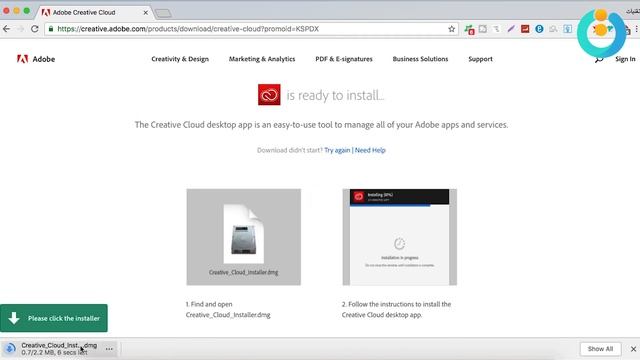This screenshot has height=360, width=640.
Task: Open the Creativity & Design menu
Action: point(180,59)
